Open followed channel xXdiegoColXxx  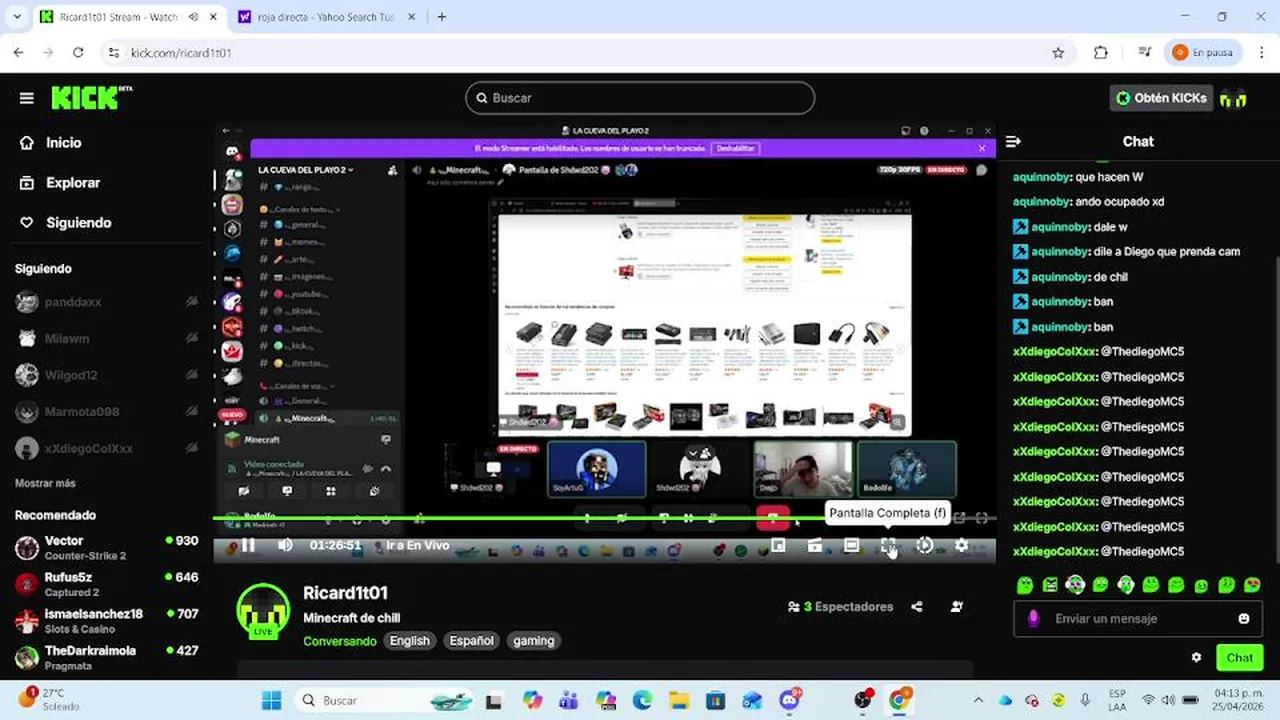[x=106, y=449]
